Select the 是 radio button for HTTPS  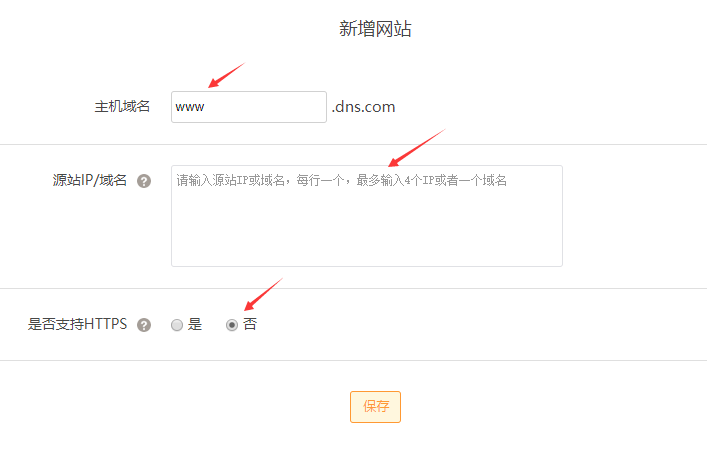click(x=177, y=325)
